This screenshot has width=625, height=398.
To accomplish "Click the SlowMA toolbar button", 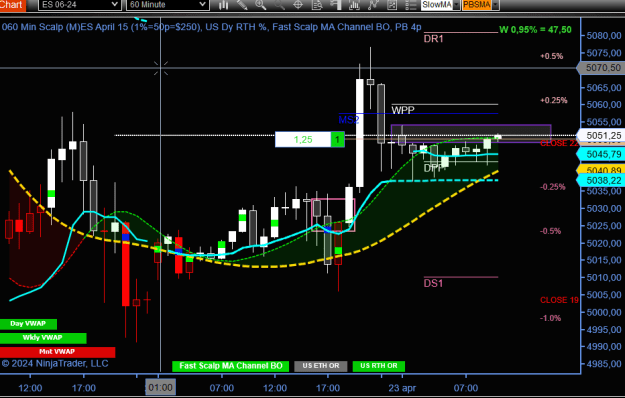I will pos(437,5).
